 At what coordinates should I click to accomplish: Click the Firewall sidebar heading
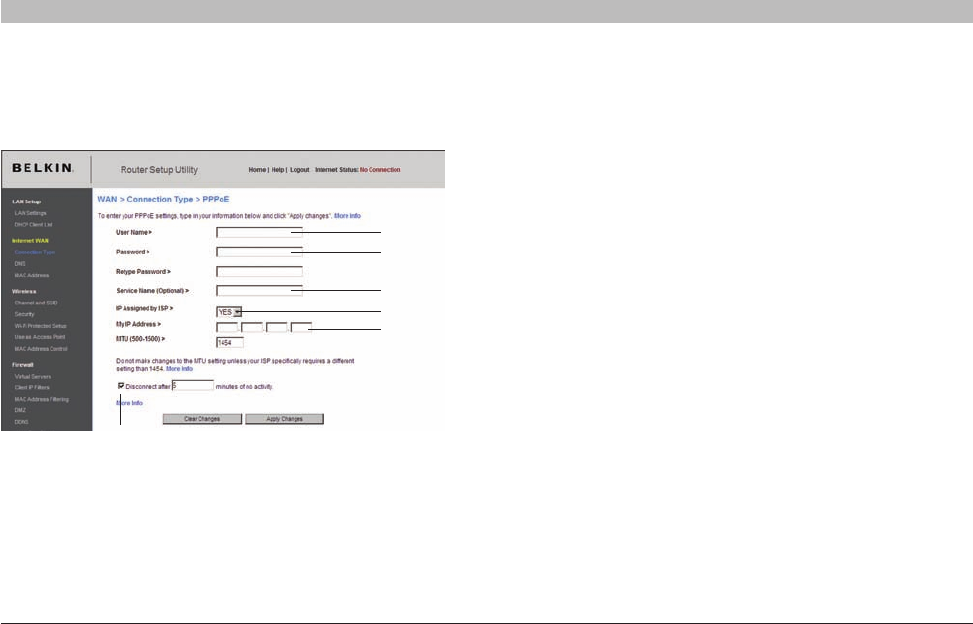click(23, 365)
